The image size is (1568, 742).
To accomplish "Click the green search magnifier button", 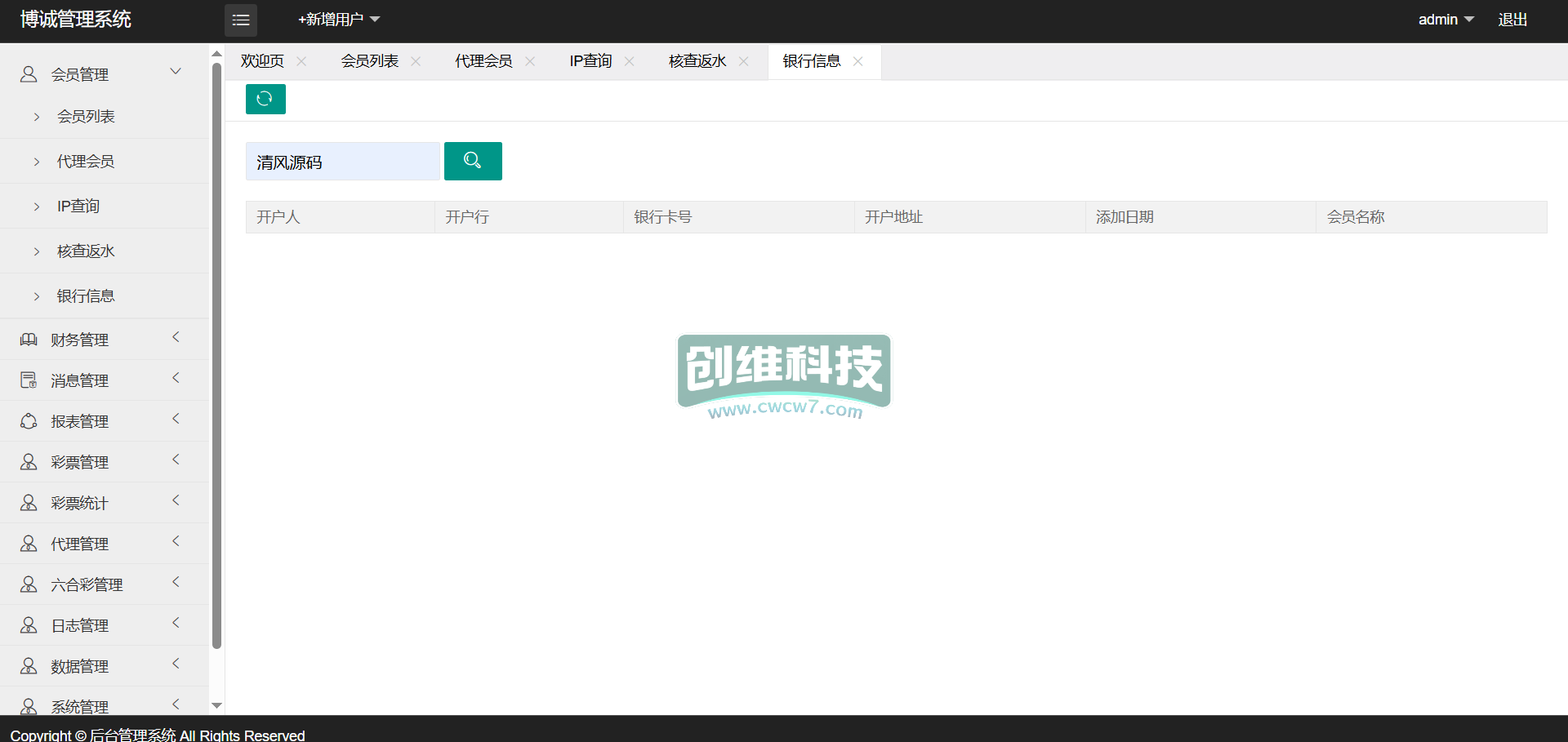I will coord(473,161).
